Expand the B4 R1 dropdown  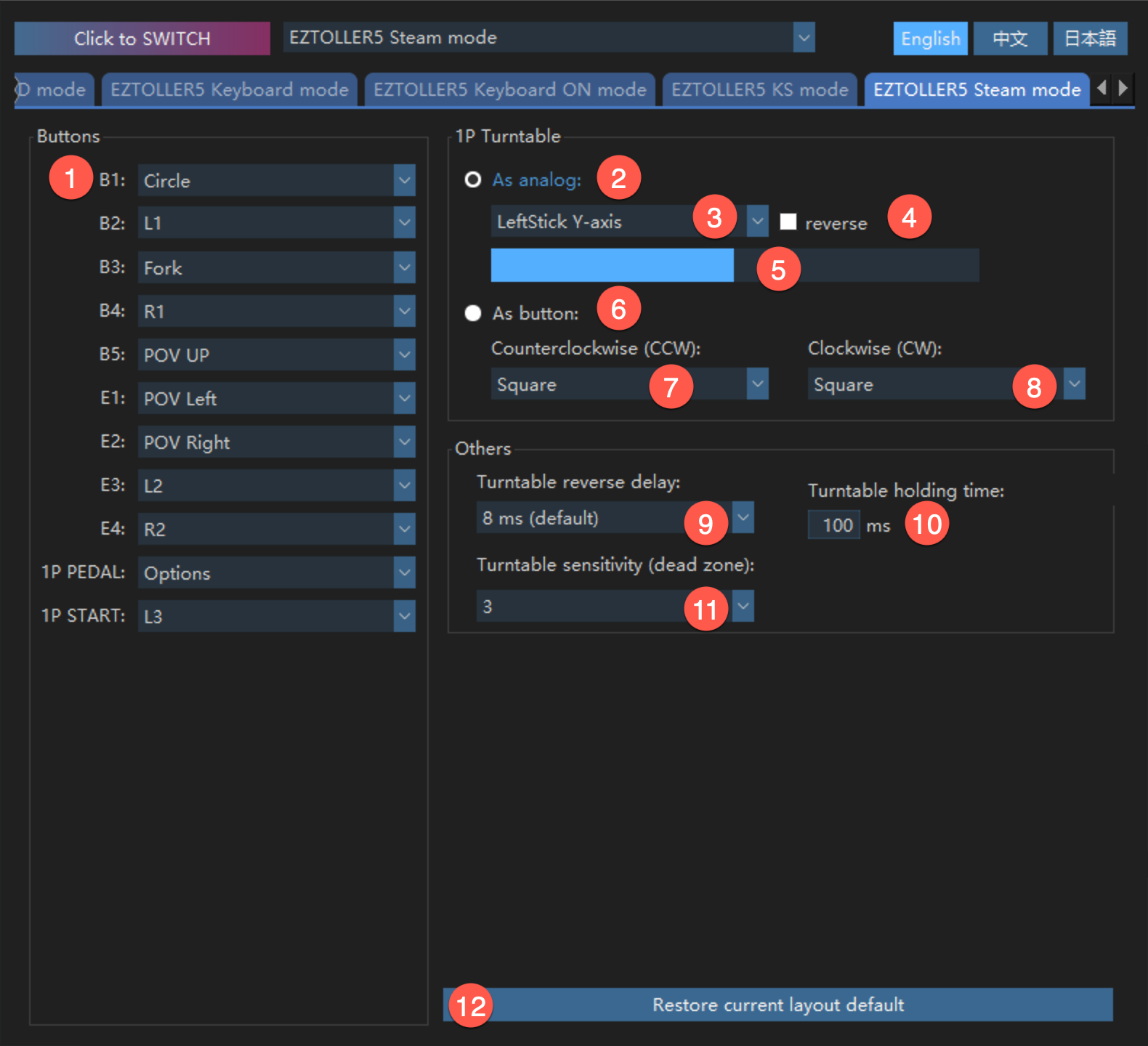[x=276, y=311]
